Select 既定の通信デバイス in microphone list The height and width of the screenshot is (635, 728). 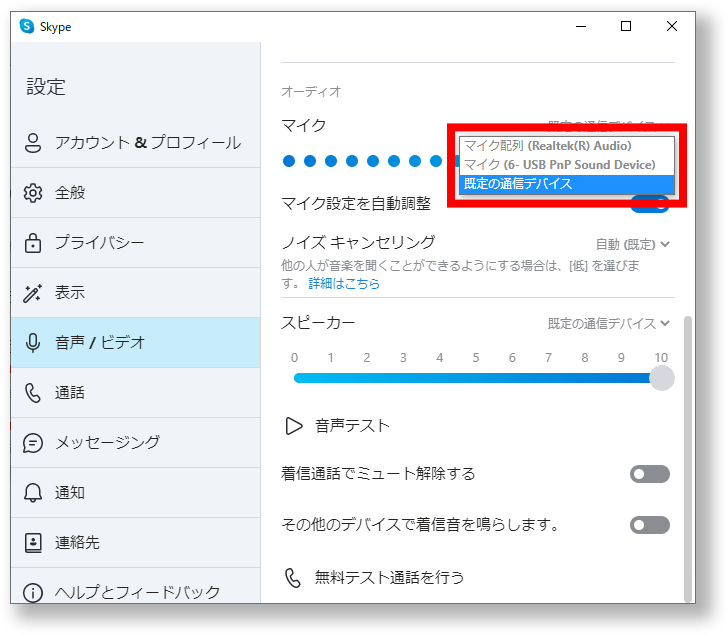[566, 184]
